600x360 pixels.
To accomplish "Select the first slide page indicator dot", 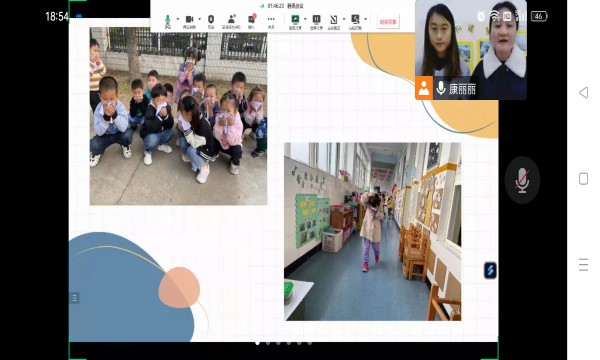I will (x=257, y=343).
